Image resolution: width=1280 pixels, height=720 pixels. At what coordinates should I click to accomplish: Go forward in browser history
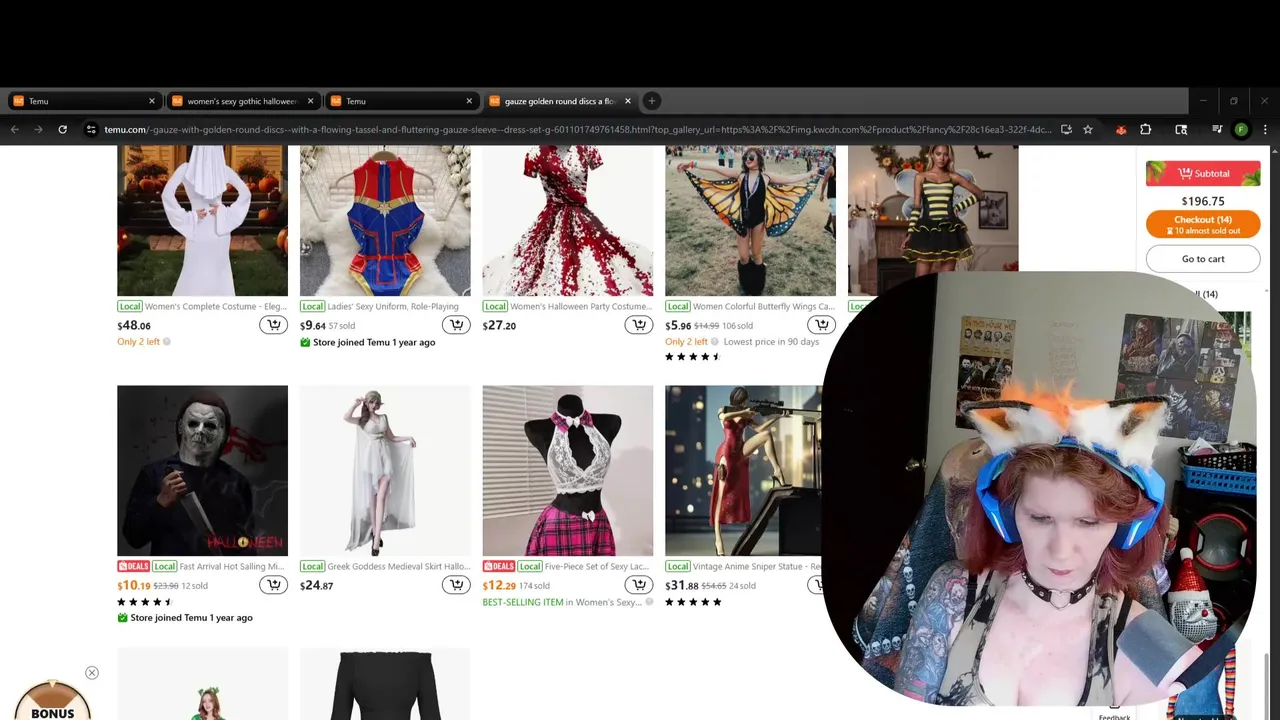click(x=39, y=129)
